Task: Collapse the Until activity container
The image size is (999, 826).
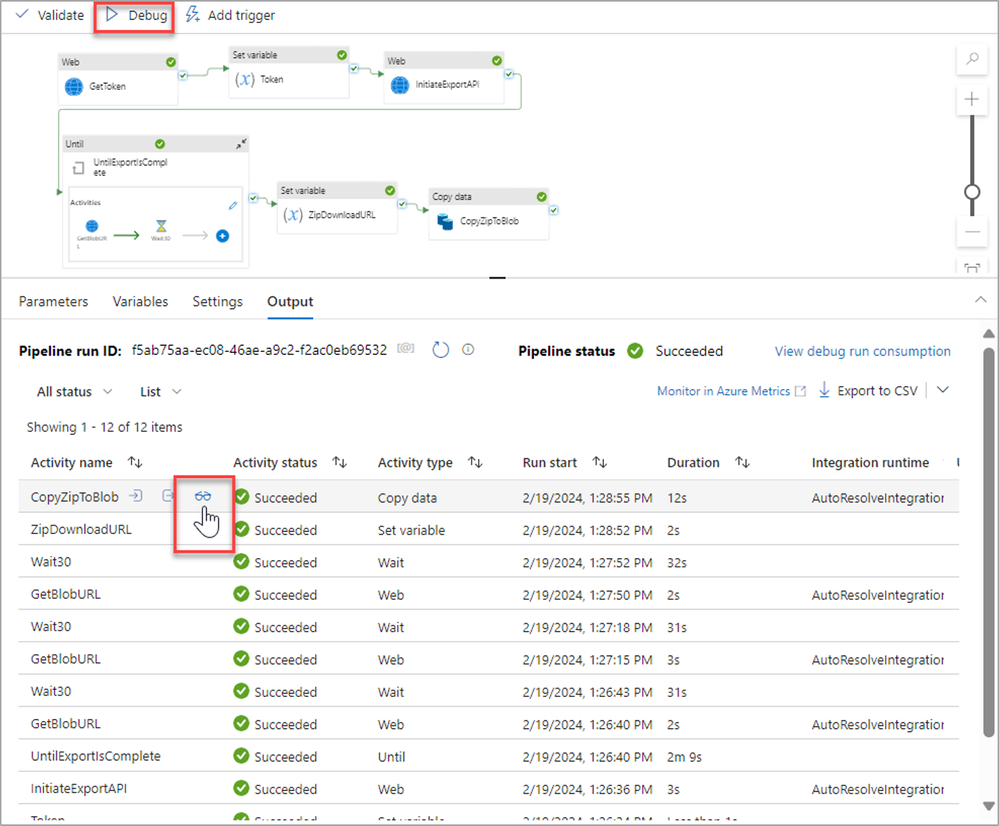Action: tap(241, 144)
